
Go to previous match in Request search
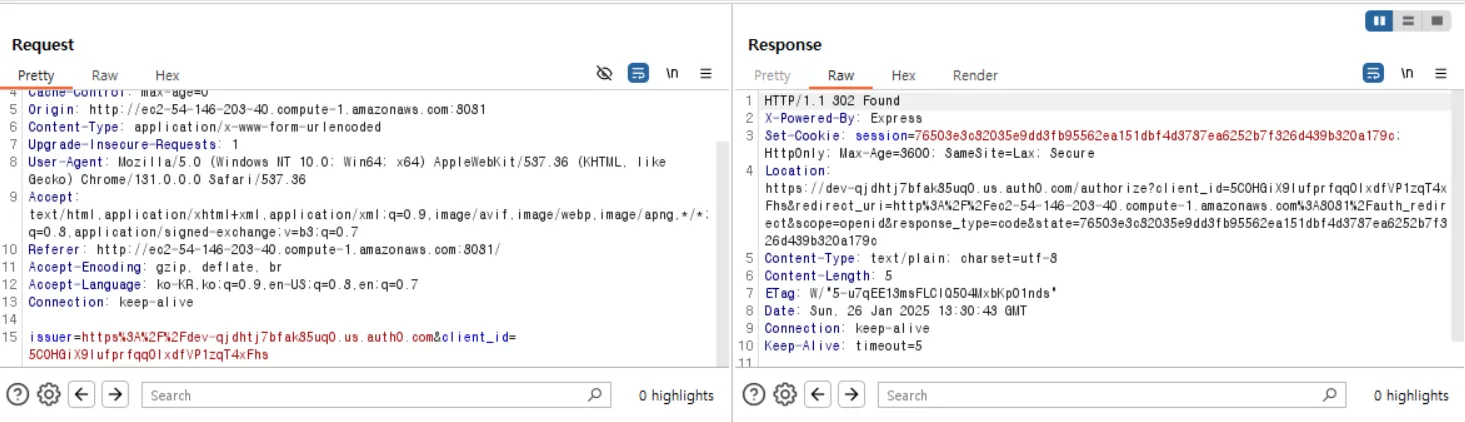pyautogui.click(x=82, y=394)
